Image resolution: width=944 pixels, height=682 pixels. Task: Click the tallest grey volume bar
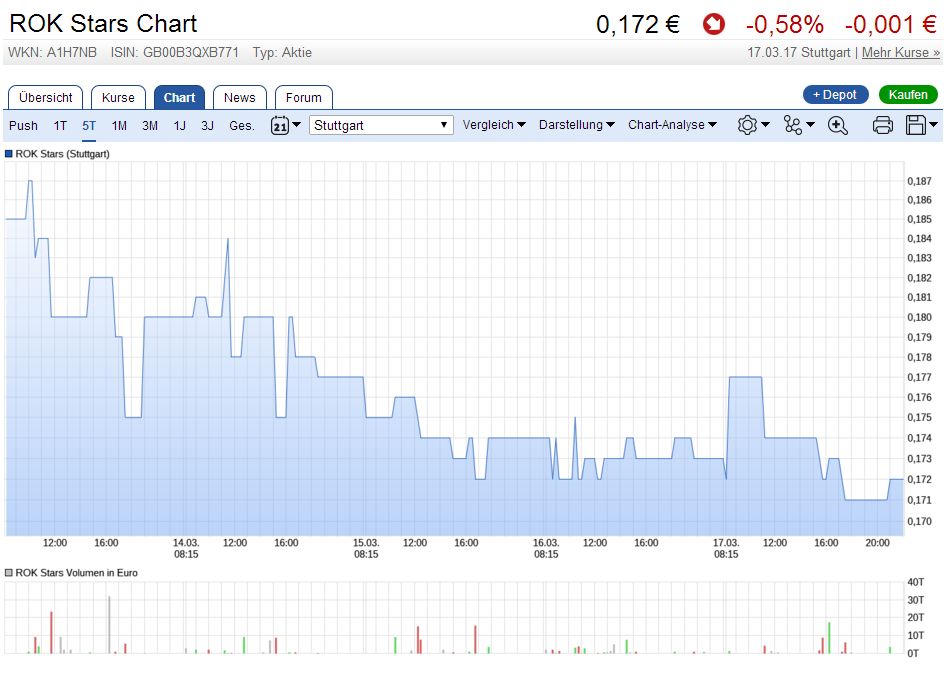[109, 624]
